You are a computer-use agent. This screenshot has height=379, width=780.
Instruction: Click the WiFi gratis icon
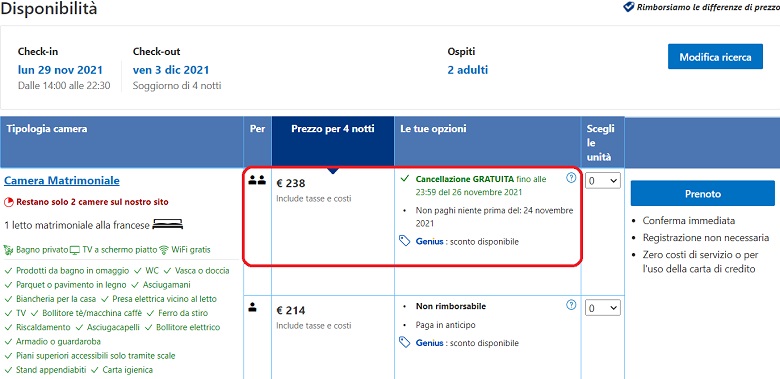(164, 249)
